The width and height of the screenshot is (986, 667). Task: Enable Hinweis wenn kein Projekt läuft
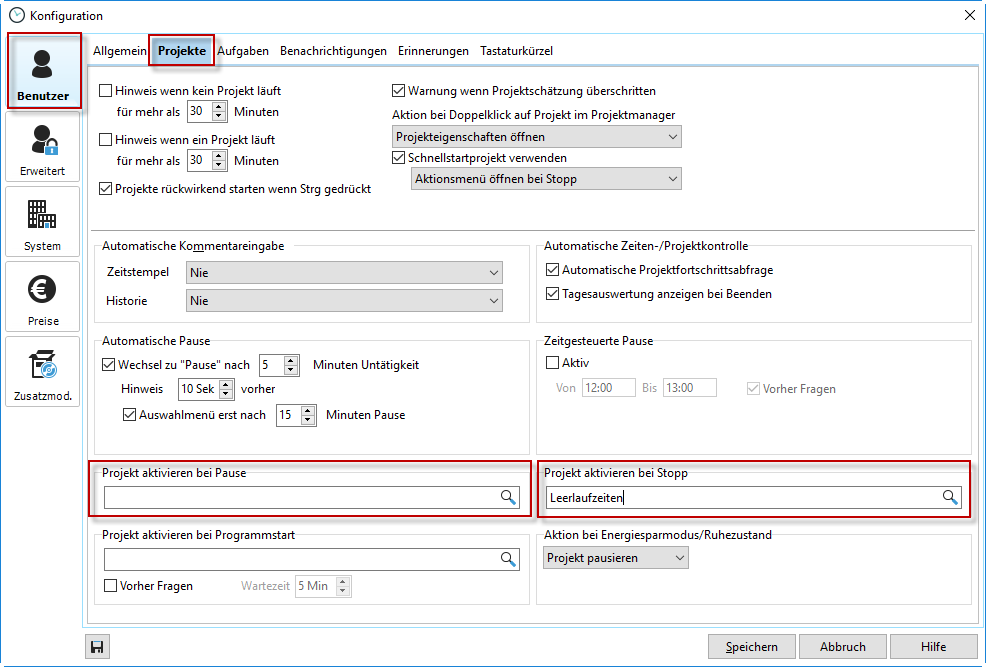[x=106, y=91]
